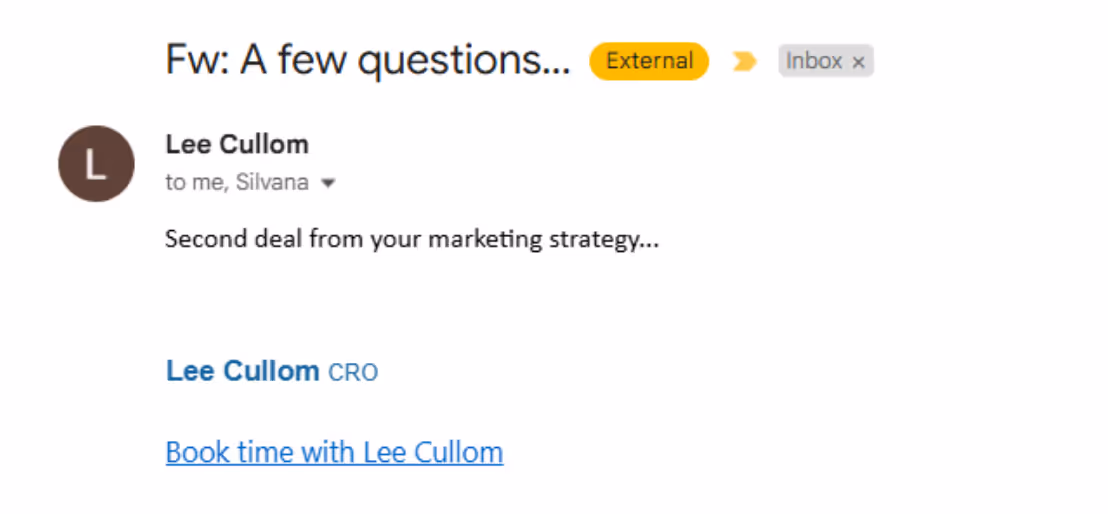
Task: Click the blue bold Lee Cullom signature name
Action: (x=242, y=370)
